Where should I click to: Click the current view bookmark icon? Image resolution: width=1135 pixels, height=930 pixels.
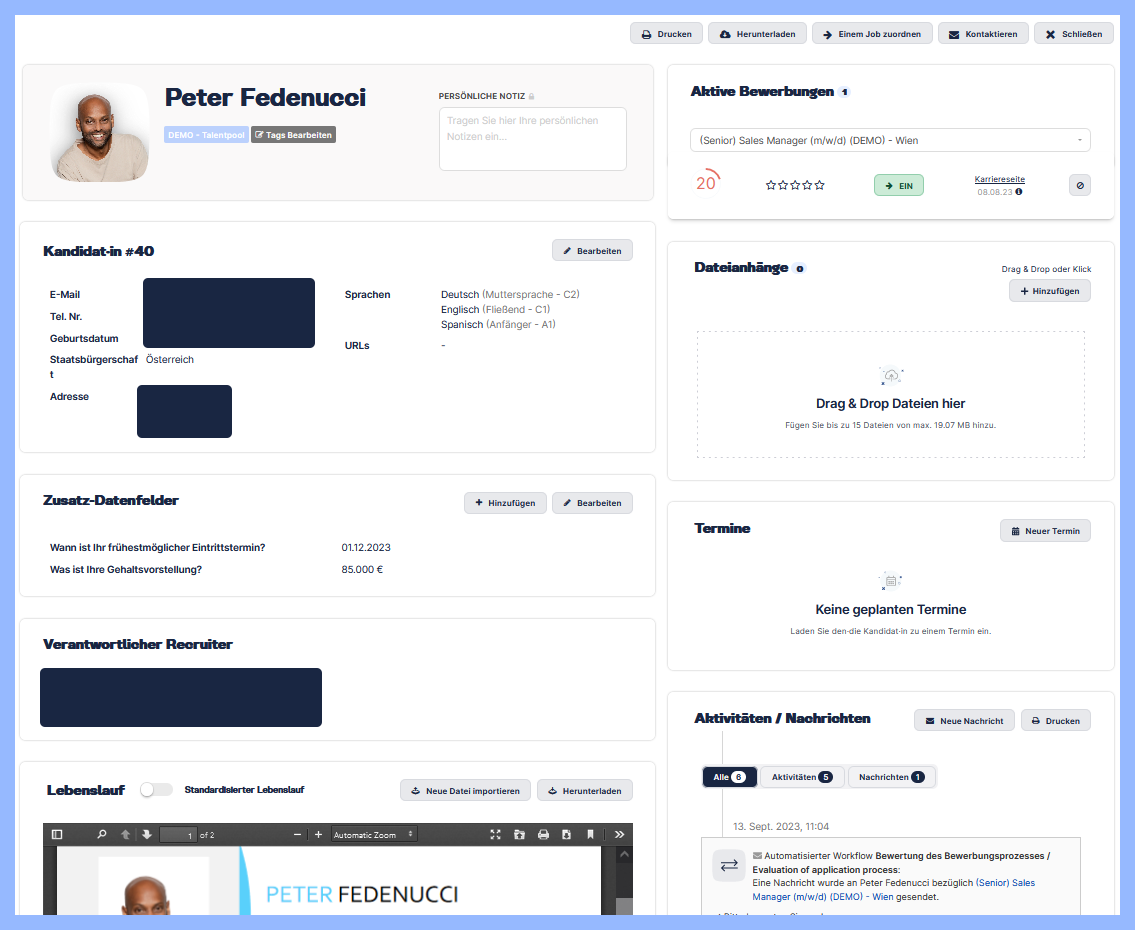[590, 834]
